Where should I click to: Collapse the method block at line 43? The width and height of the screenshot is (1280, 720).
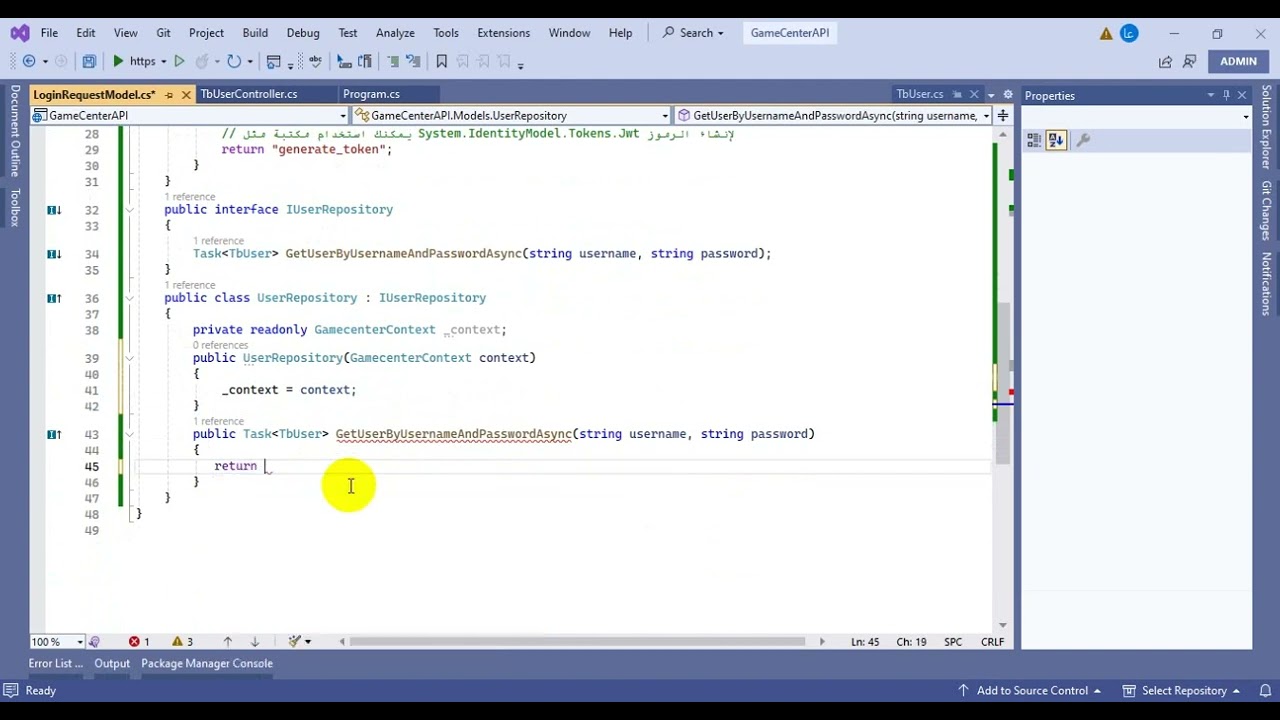[x=129, y=434]
